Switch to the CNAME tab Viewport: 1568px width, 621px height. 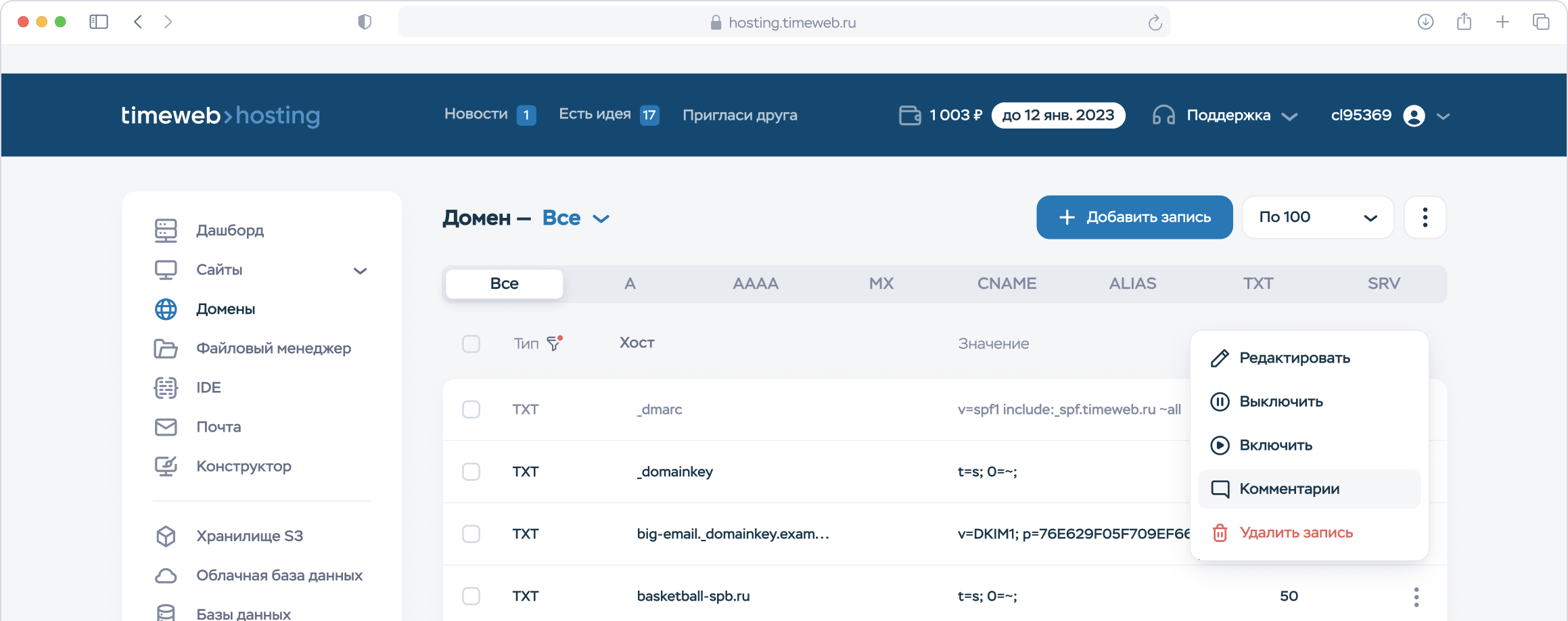pos(1007,283)
